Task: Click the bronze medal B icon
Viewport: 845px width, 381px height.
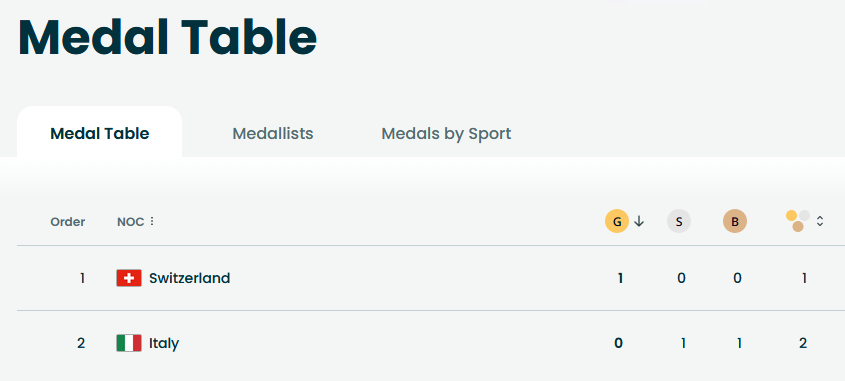Action: [735, 221]
